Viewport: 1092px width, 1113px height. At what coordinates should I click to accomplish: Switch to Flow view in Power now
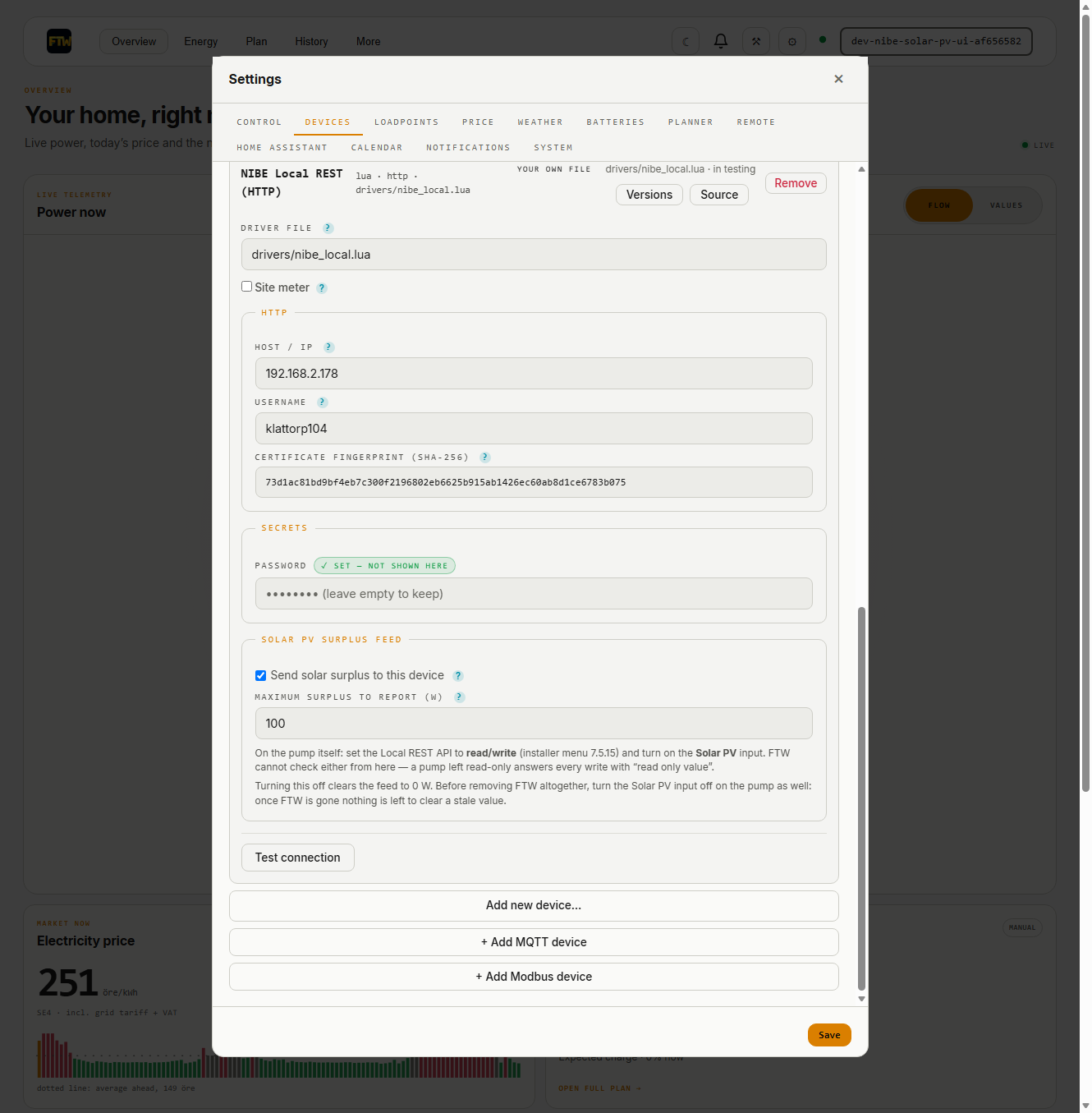(939, 205)
